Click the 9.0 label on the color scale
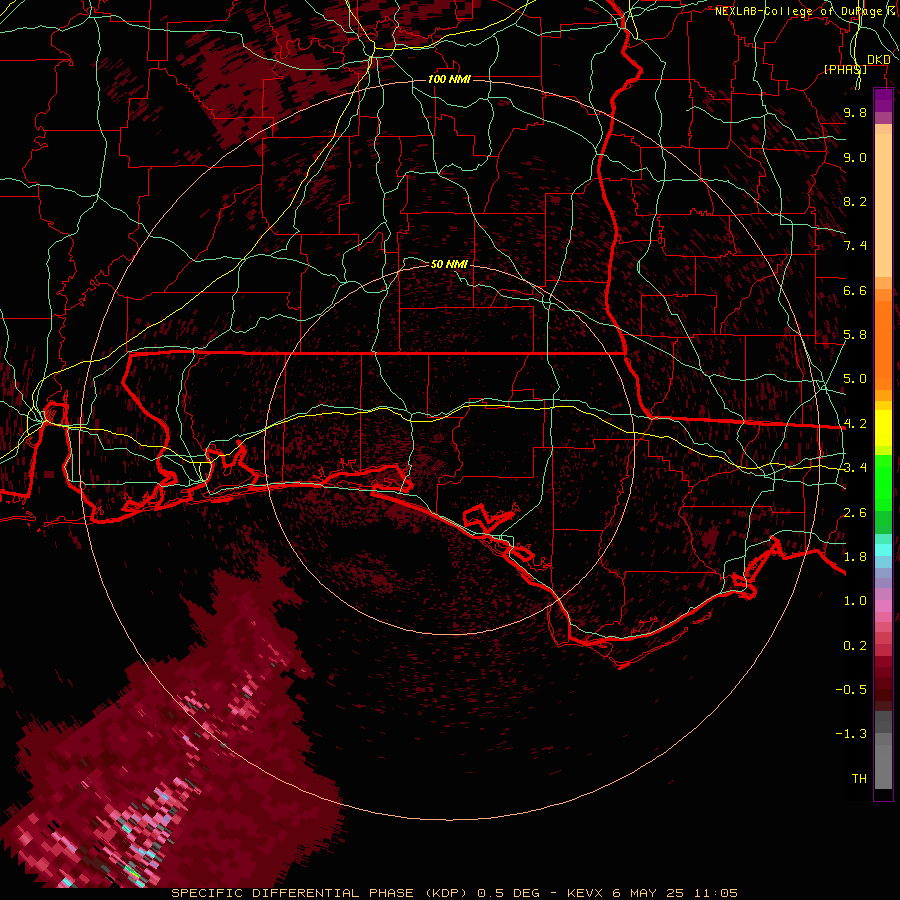The image size is (900, 900). coord(855,157)
